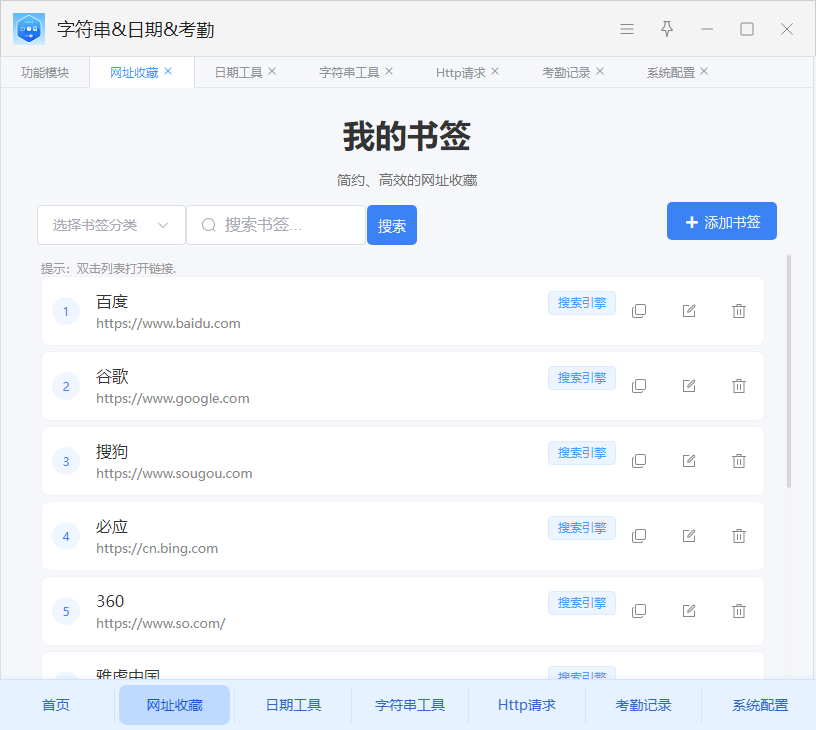Screen dimensions: 816x730
Task: Click the 添加书签 button
Action: tap(722, 221)
